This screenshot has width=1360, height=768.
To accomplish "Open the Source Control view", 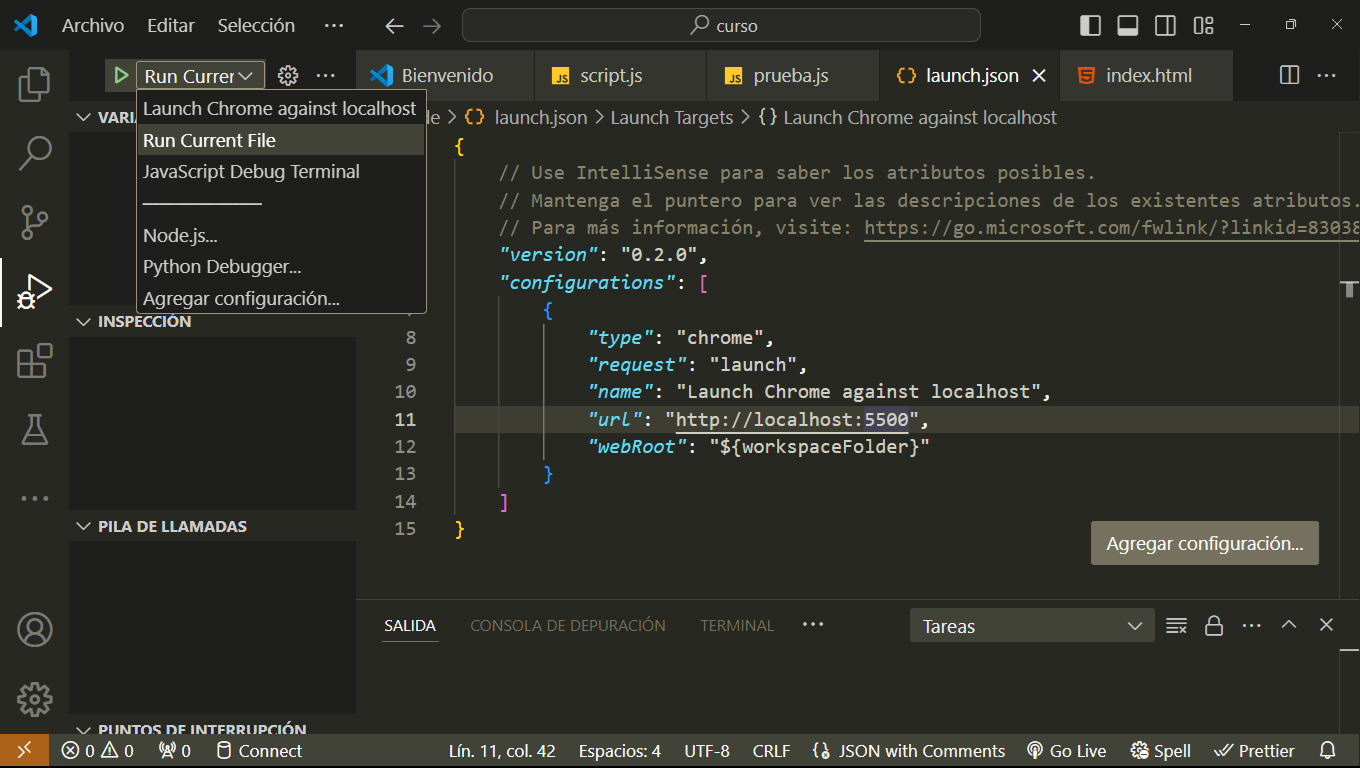I will point(35,221).
